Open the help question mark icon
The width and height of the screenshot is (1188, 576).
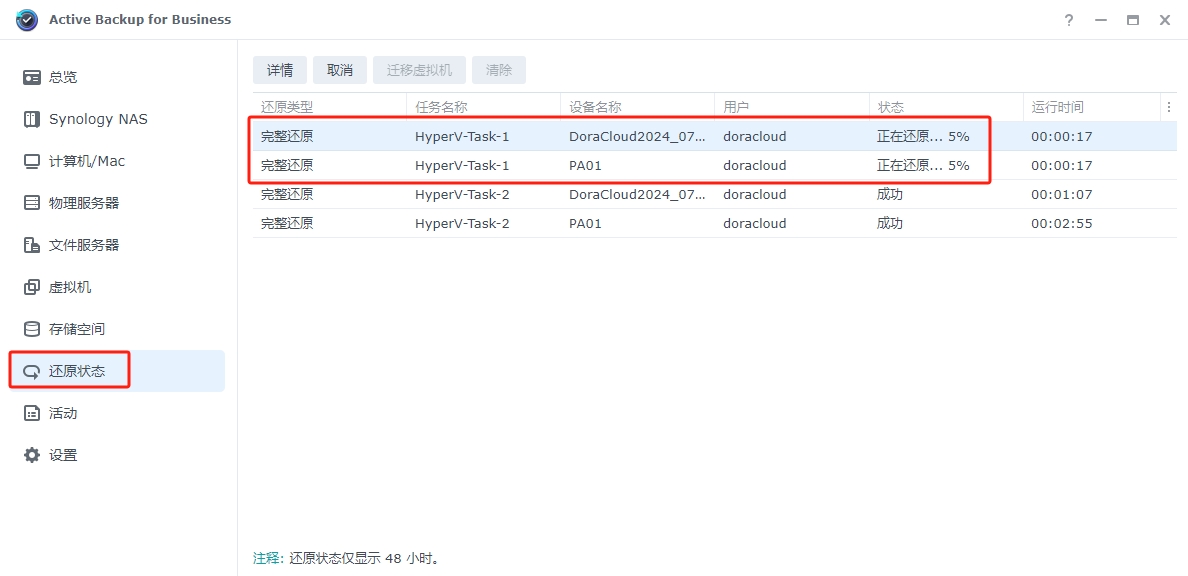1069,20
